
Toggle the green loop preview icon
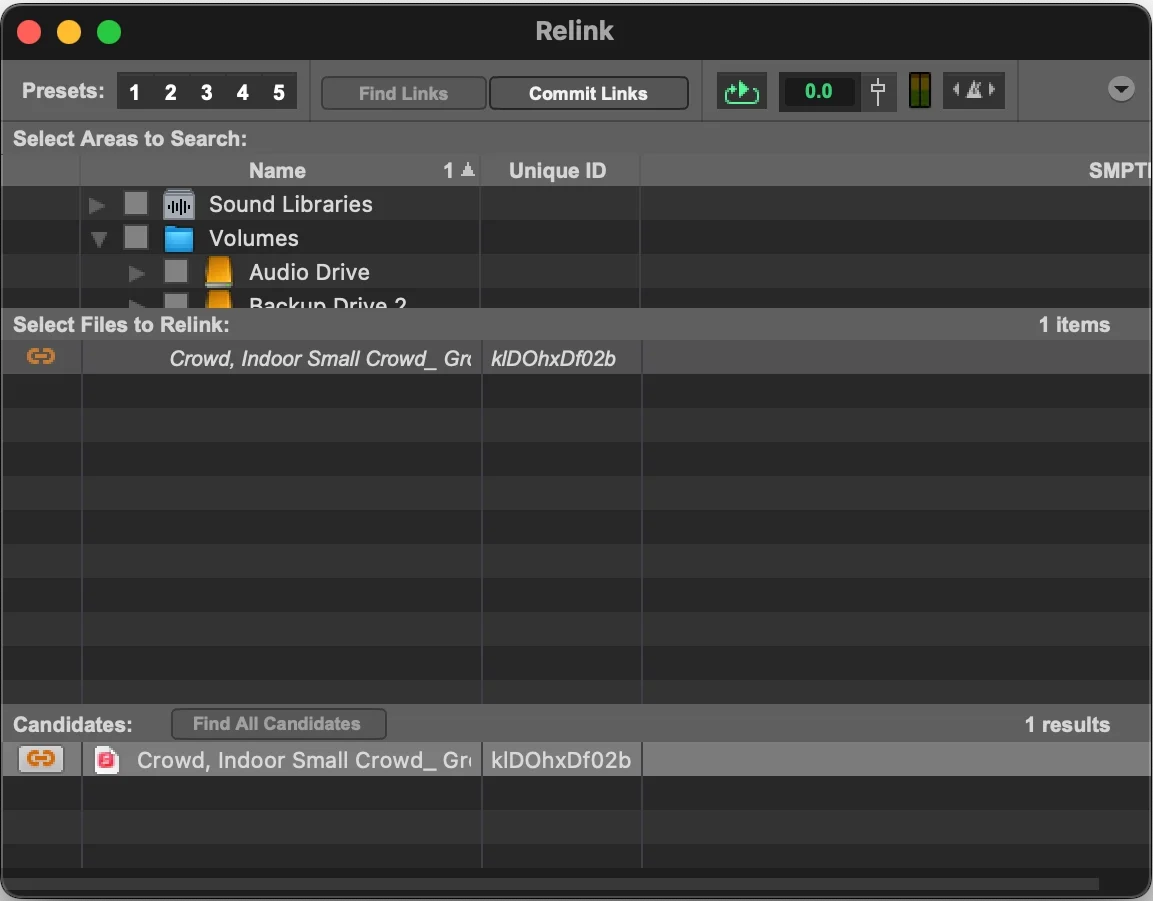741,91
